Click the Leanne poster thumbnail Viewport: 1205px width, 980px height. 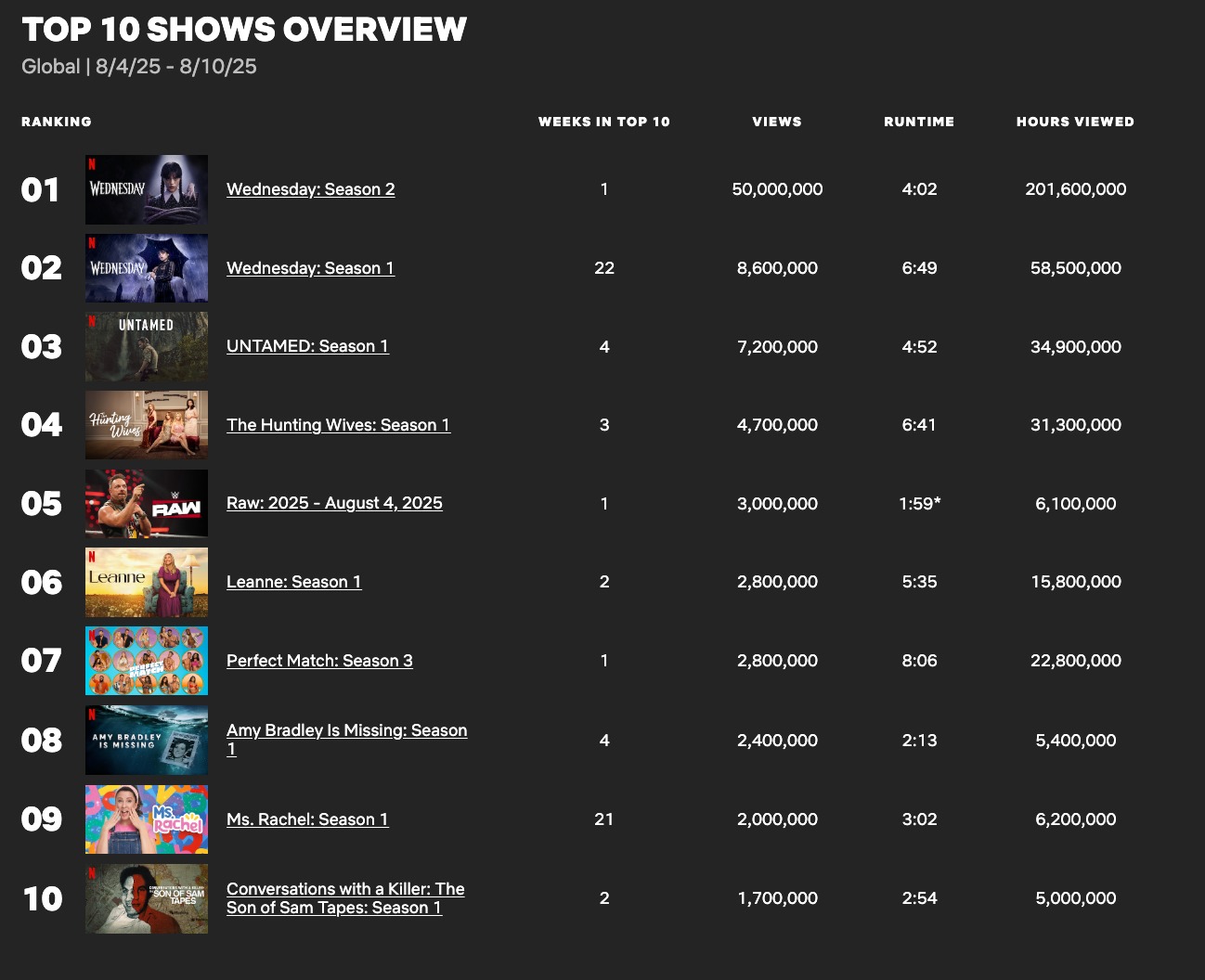click(147, 583)
